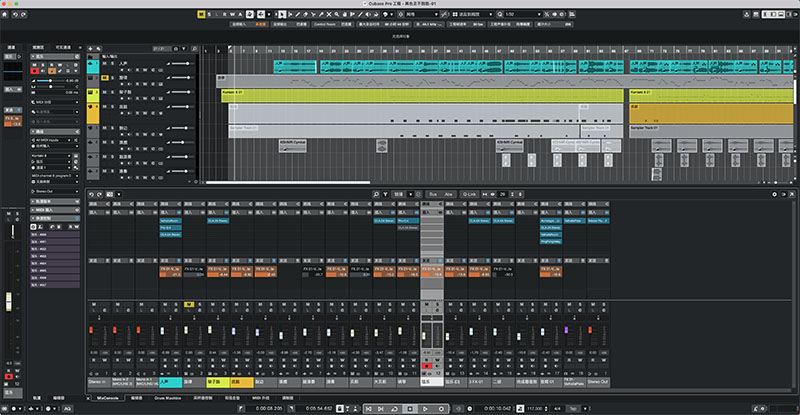Open the MixConsole settings gear
800x415 pixels.
[774, 194]
